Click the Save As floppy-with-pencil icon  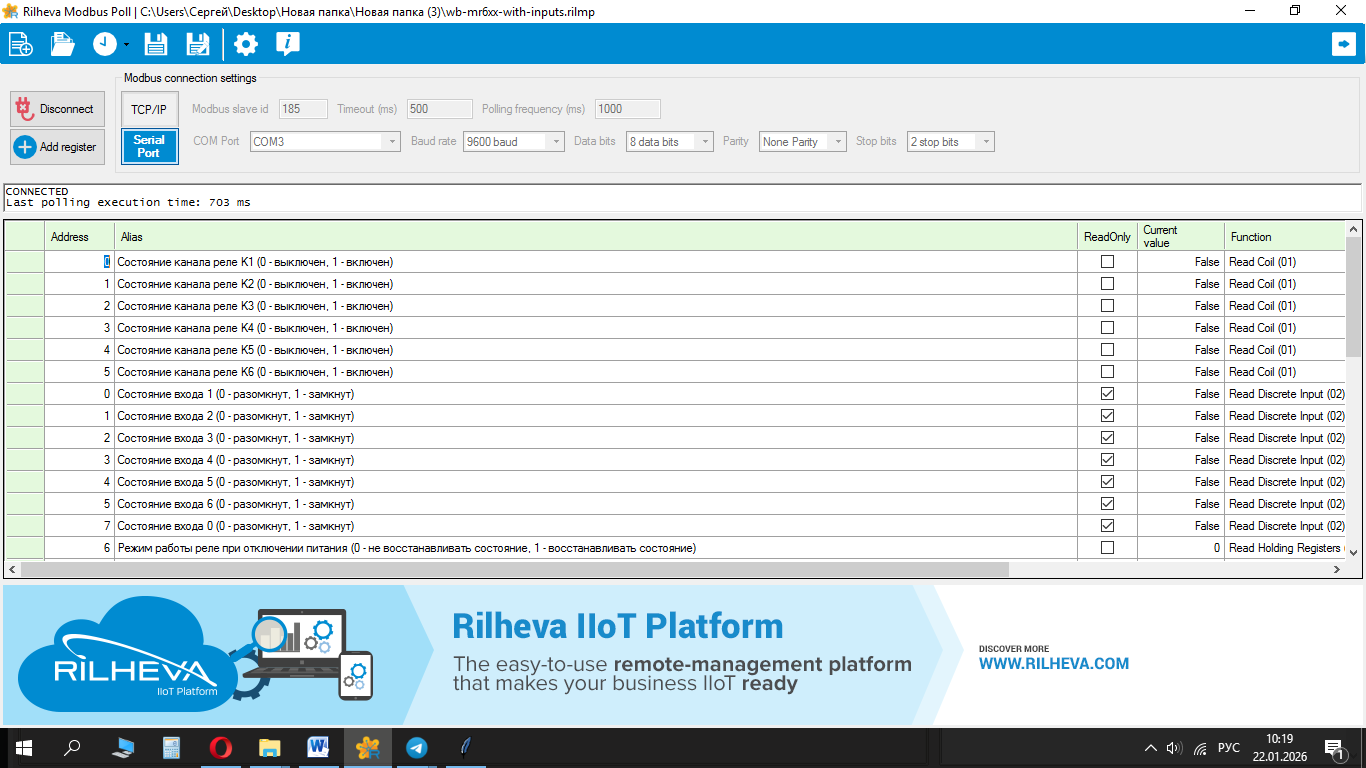pyautogui.click(x=198, y=44)
